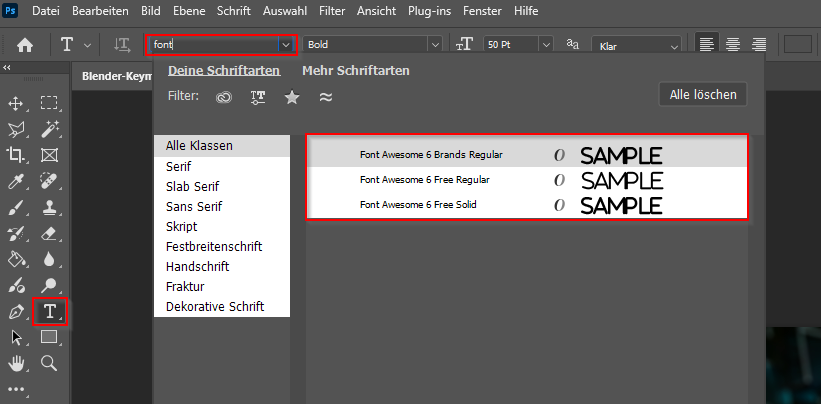821x404 pixels.
Task: Select the Rectangular Marquee tool
Action: [x=49, y=103]
